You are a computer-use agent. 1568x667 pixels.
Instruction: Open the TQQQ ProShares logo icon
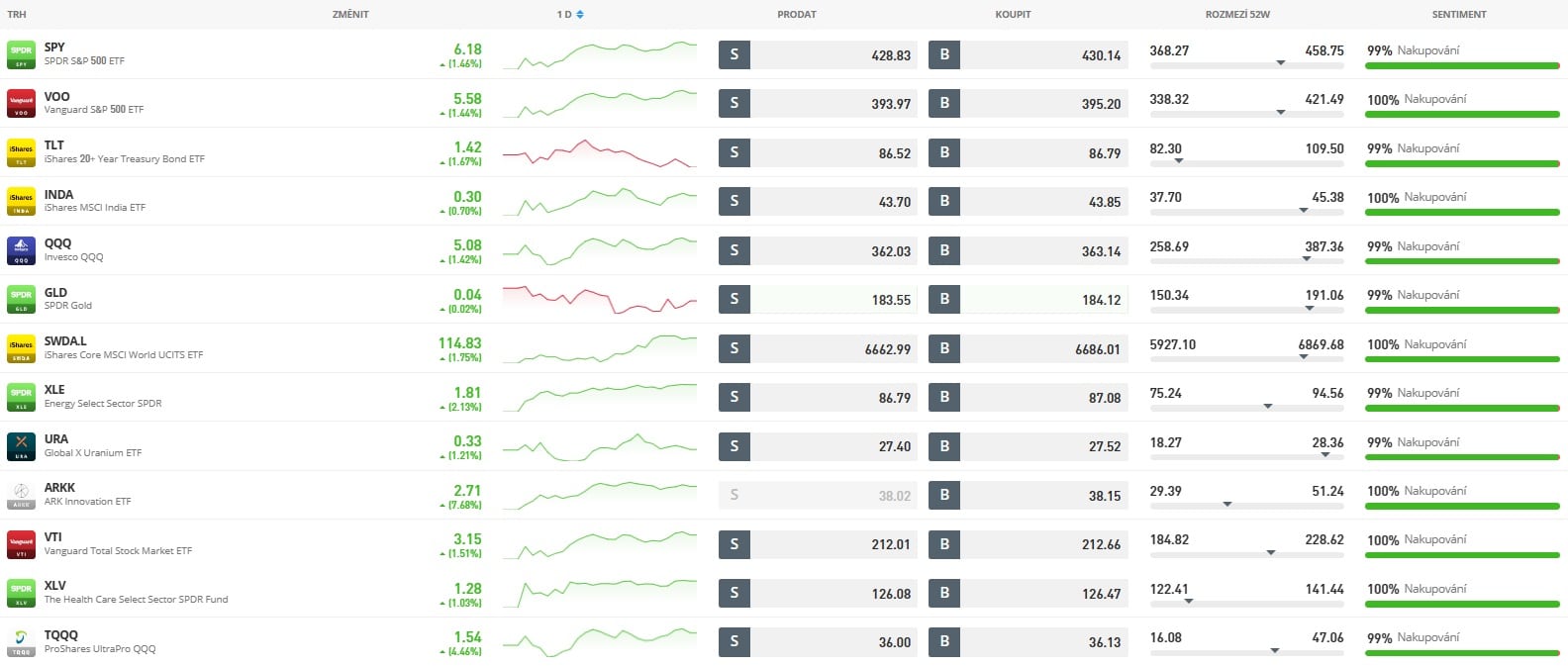pyautogui.click(x=21, y=642)
